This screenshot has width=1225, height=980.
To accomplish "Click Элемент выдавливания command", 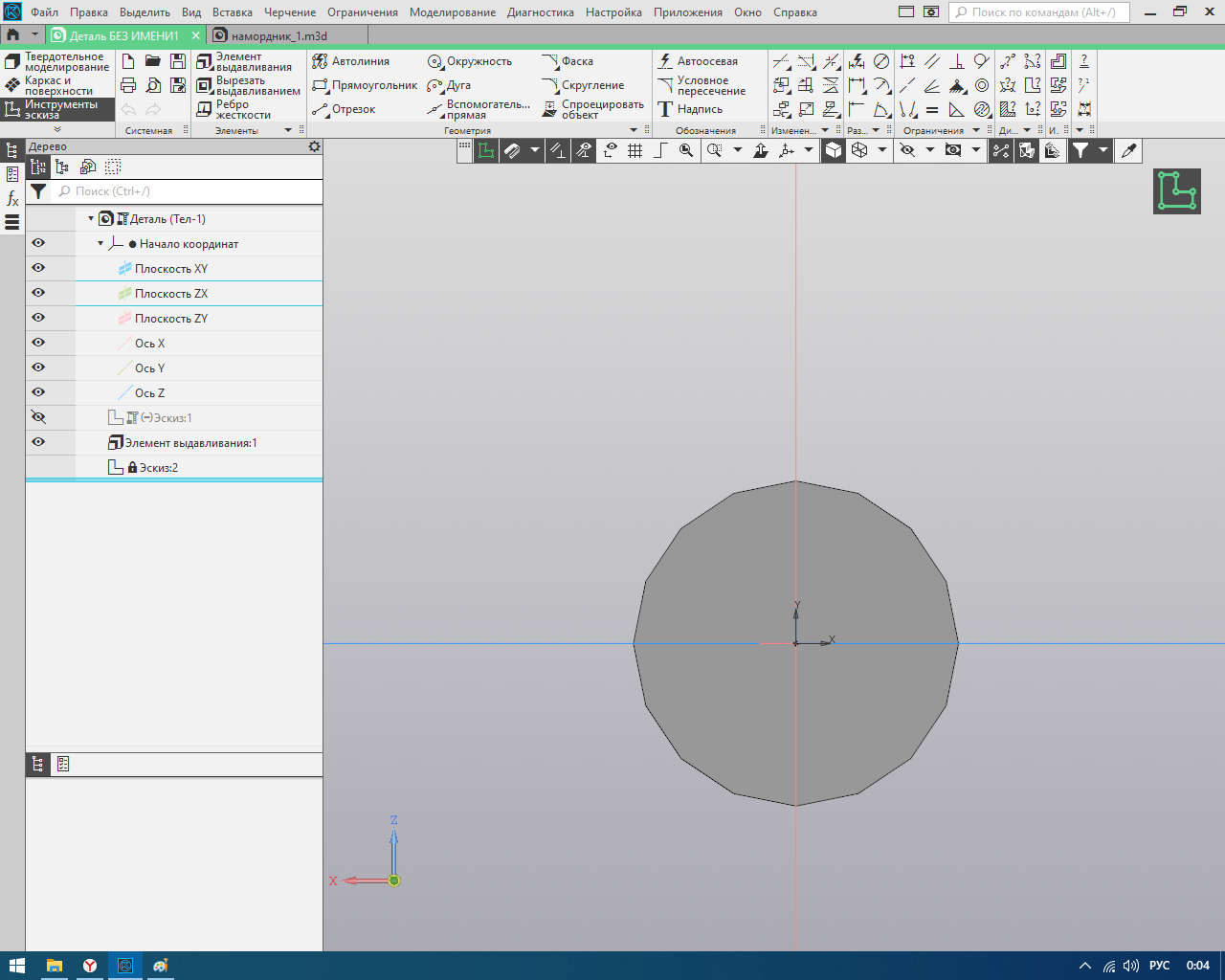I will coord(243,61).
